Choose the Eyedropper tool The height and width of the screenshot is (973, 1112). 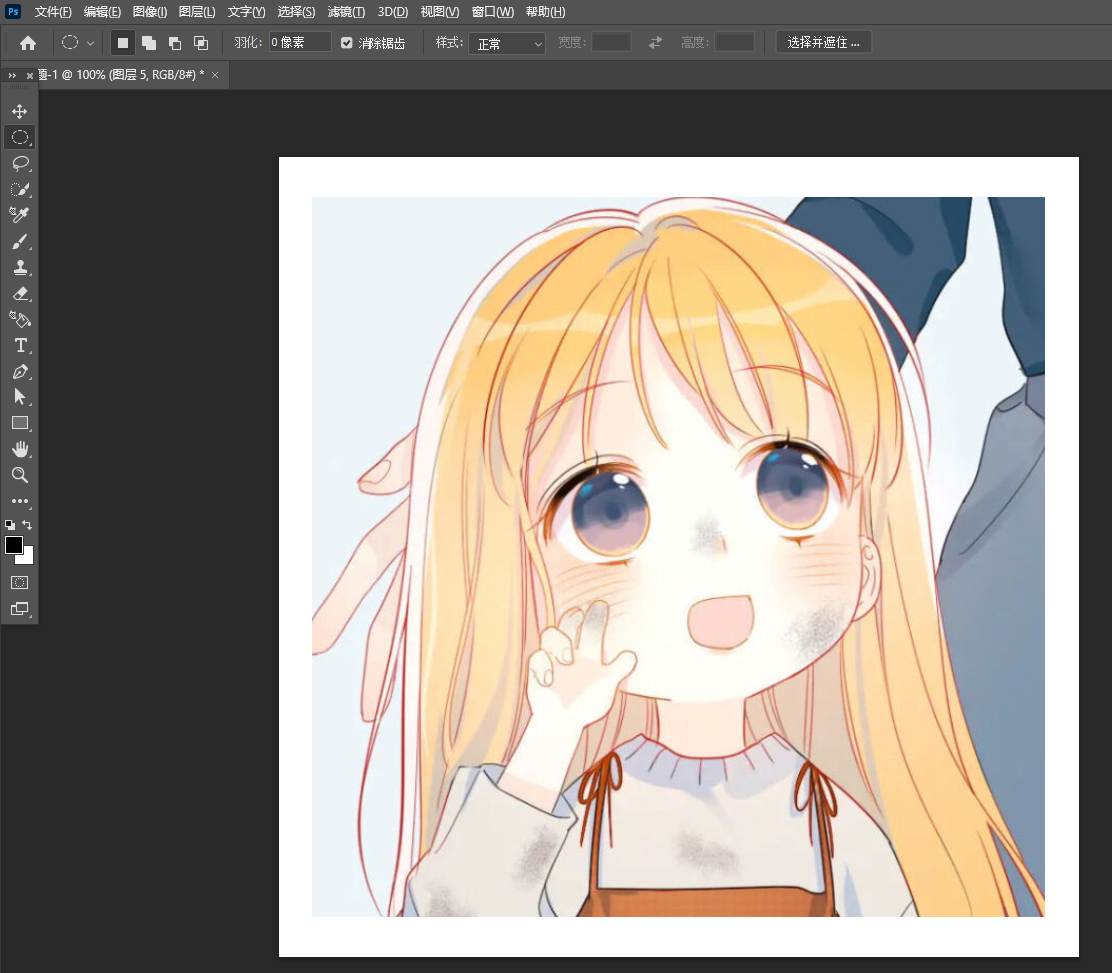(x=19, y=215)
